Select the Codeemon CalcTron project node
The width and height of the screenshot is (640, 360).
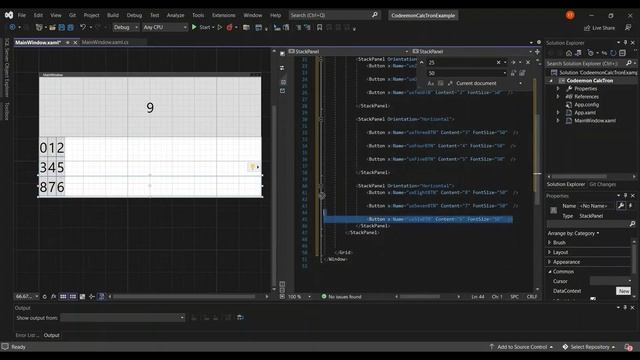coord(589,80)
